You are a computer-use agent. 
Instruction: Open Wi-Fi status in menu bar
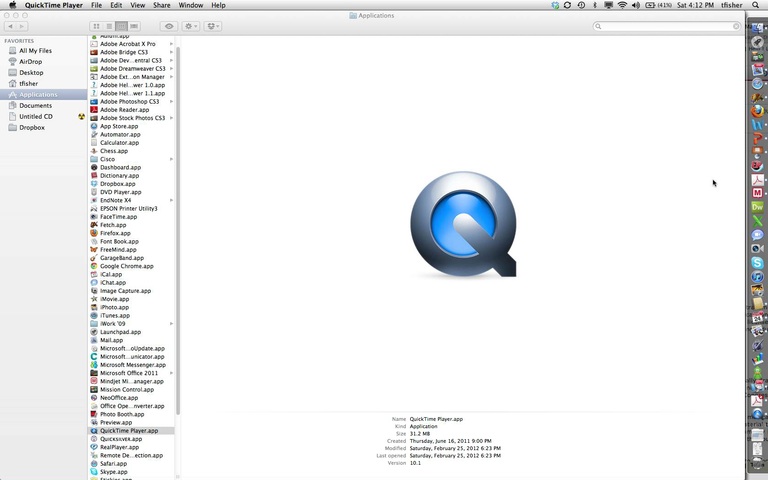tap(622, 5)
